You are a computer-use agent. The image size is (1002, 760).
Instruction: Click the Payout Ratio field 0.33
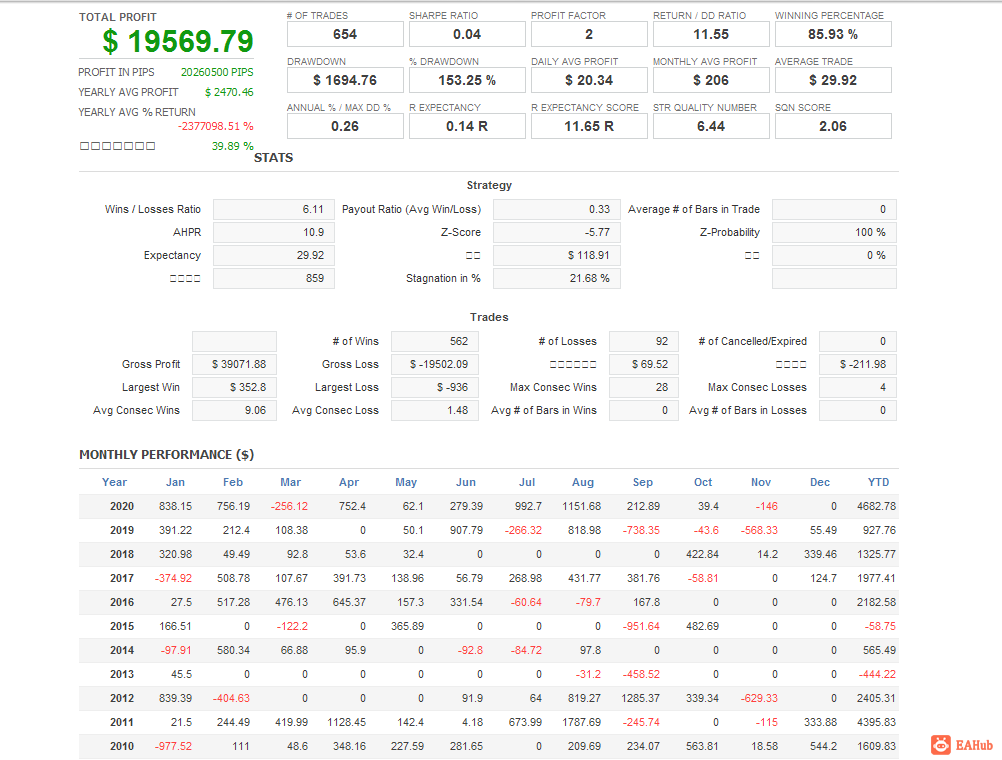[x=557, y=210]
